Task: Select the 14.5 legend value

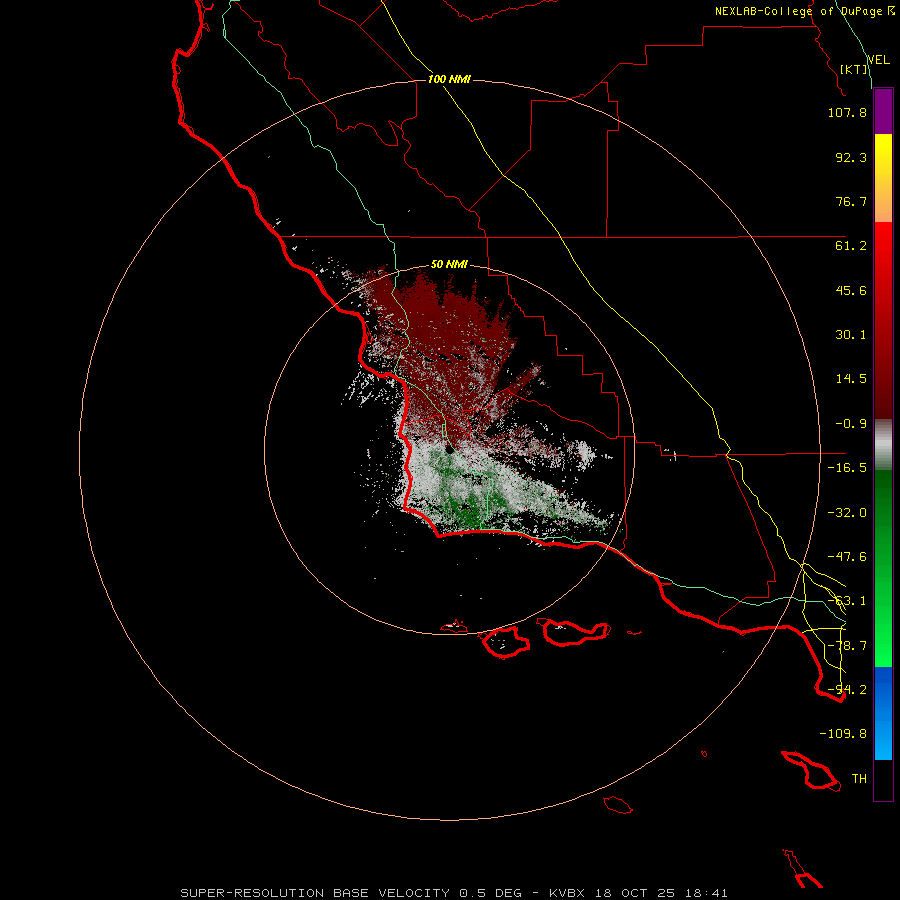Action: 851,379
